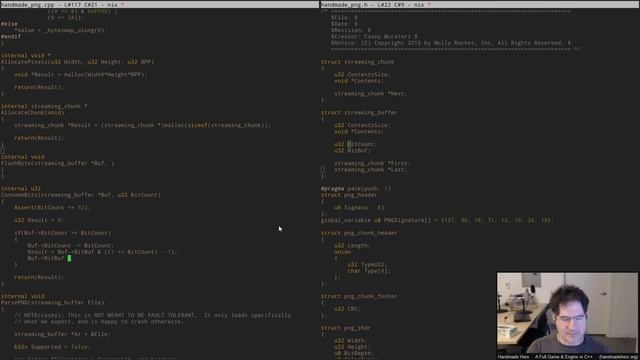Click the 'streaming_chunk *Next;' member

[x=371, y=94]
